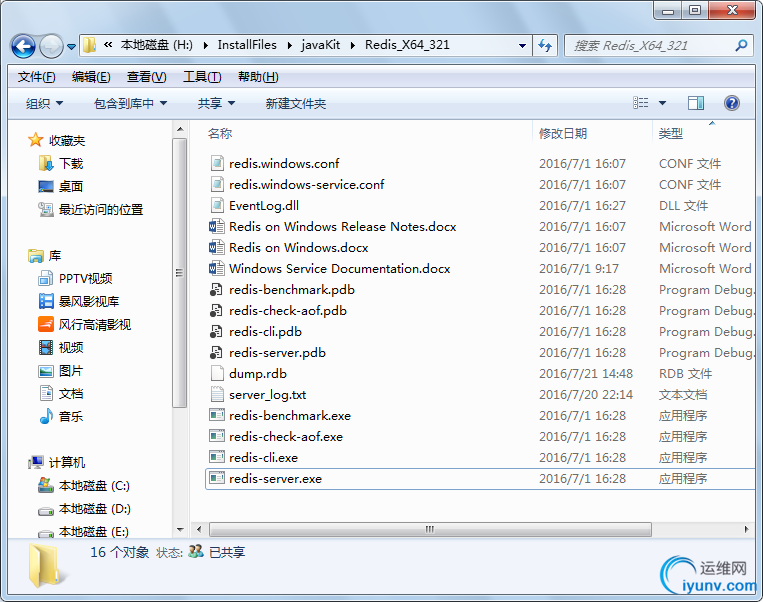The height and width of the screenshot is (602, 763).
Task: Open 桌面 in favorites
Action: (x=71, y=186)
